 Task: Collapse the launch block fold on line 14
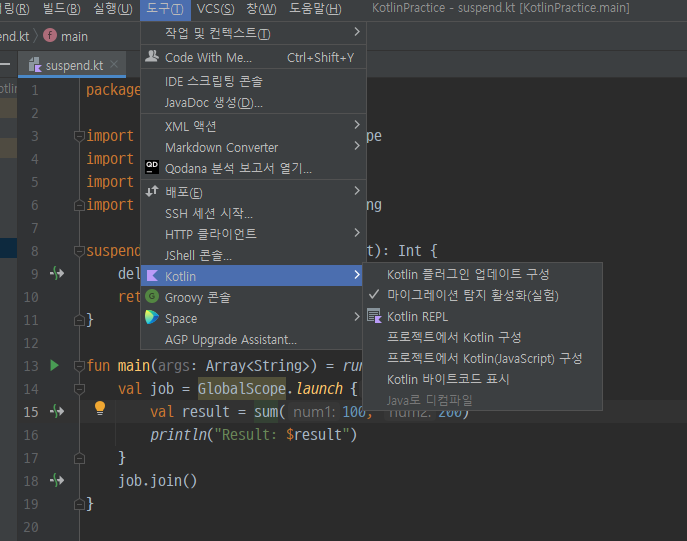point(79,389)
